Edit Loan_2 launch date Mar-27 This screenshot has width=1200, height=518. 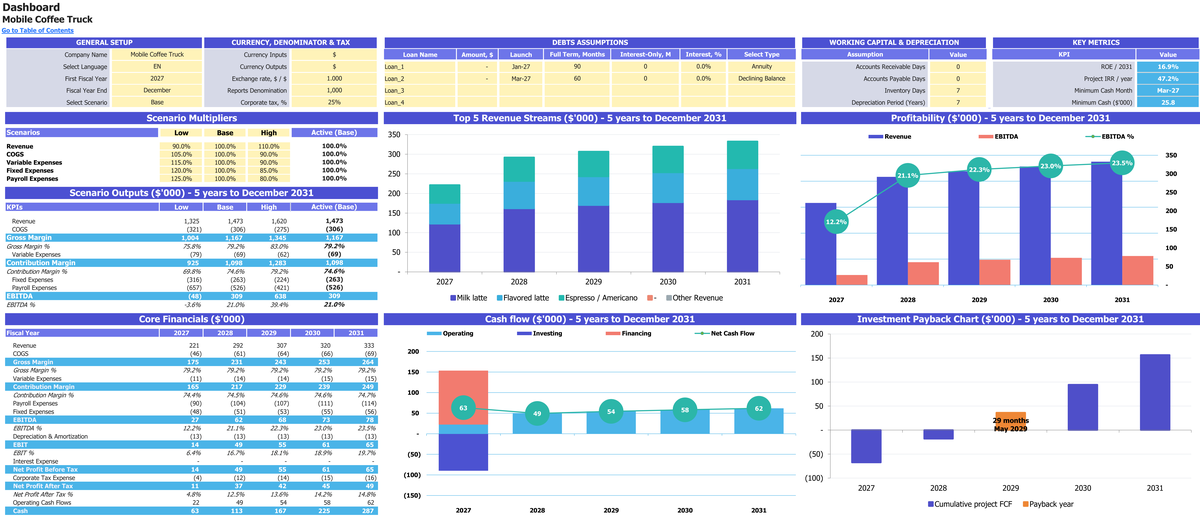[521, 78]
